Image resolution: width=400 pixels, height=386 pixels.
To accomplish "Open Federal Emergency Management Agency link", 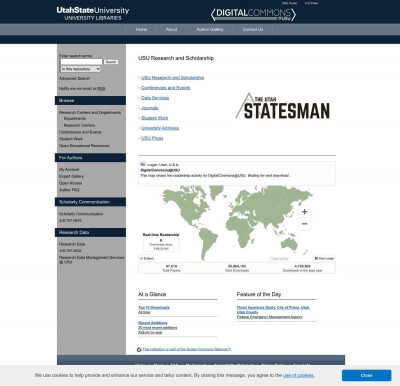I will [x=270, y=317].
